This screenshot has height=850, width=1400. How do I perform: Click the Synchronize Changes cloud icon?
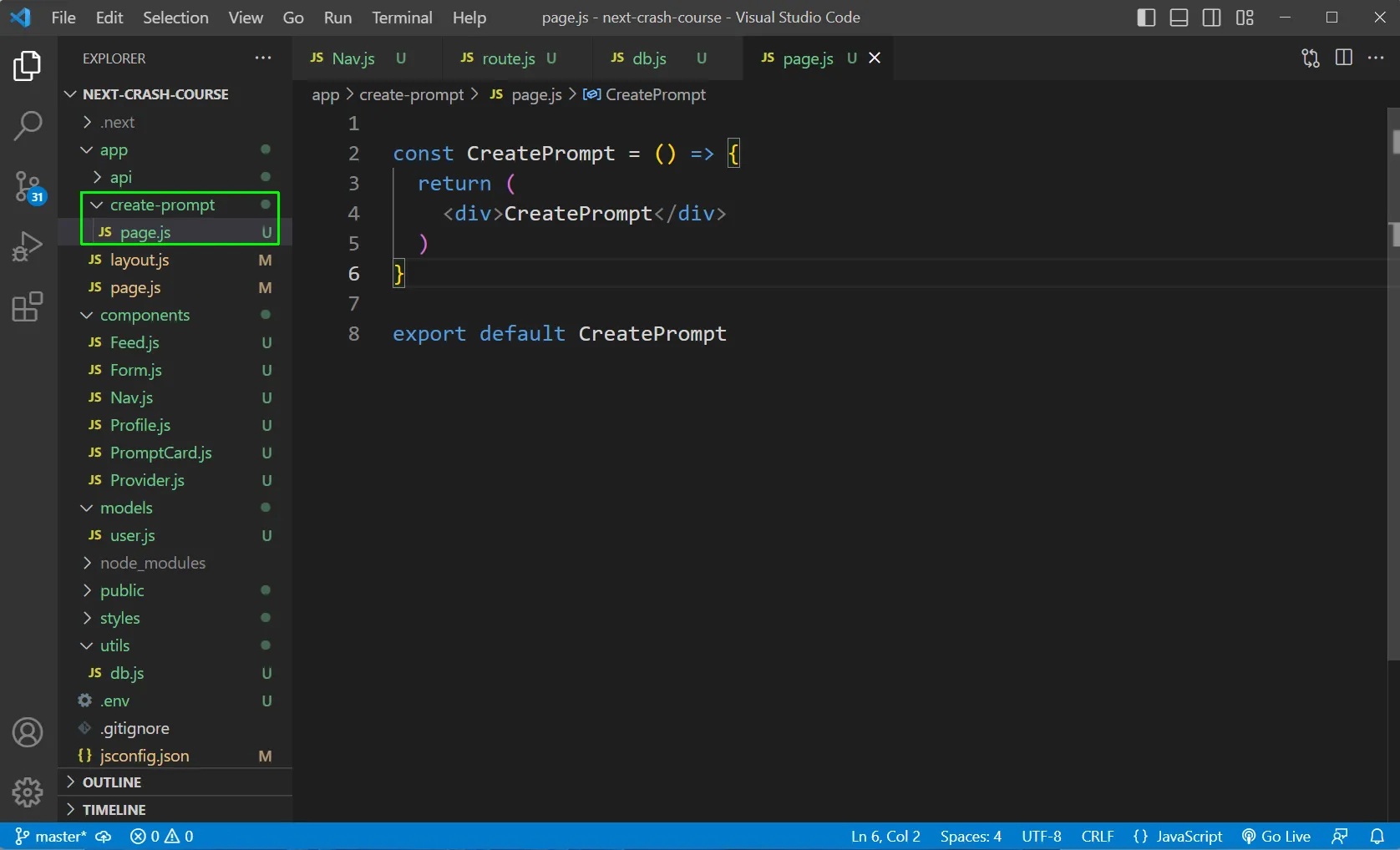[x=104, y=836]
